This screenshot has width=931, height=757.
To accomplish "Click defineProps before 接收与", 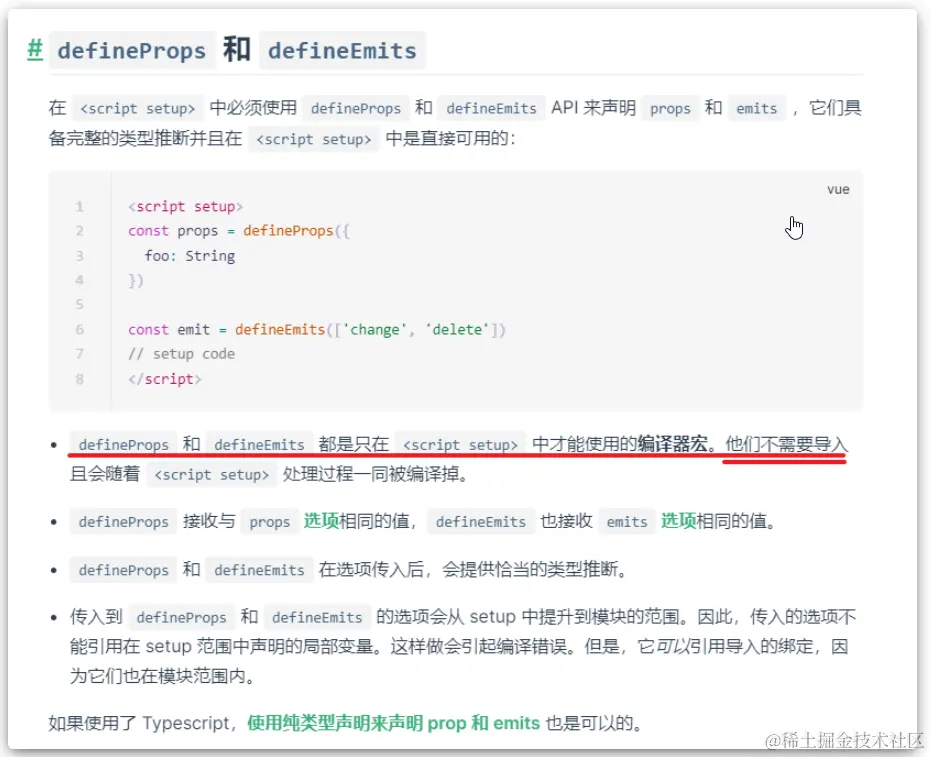I will (124, 522).
